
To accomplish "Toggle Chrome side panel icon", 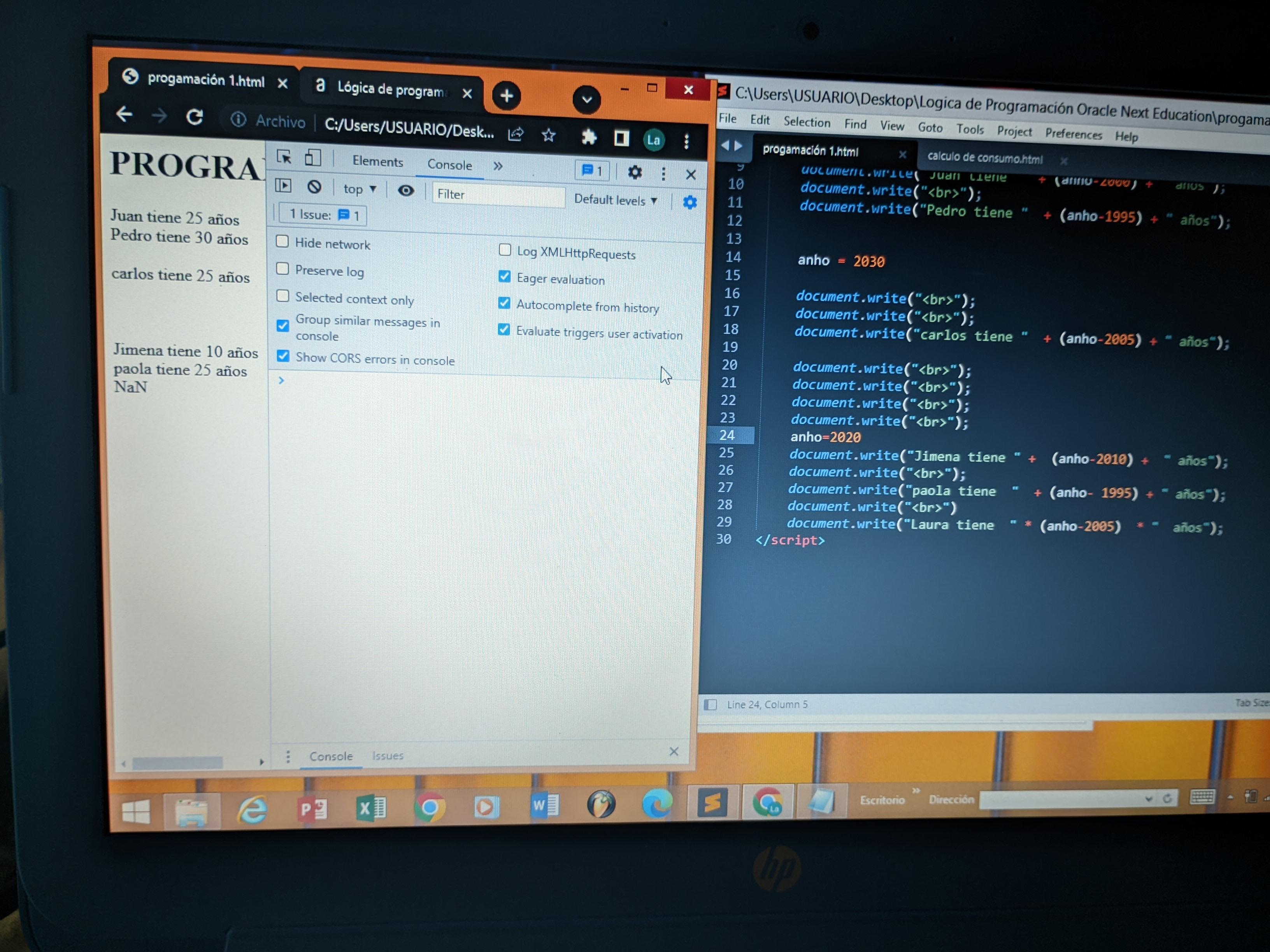I will pos(621,138).
